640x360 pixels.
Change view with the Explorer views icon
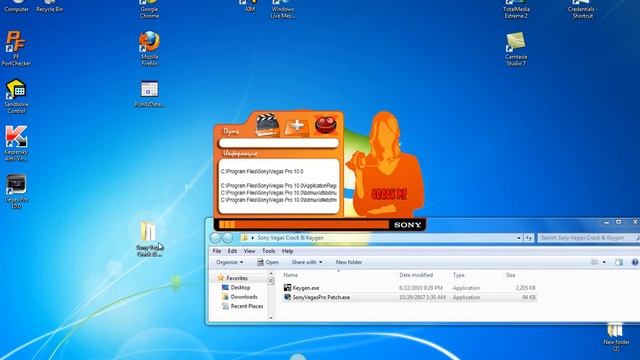tap(595, 262)
